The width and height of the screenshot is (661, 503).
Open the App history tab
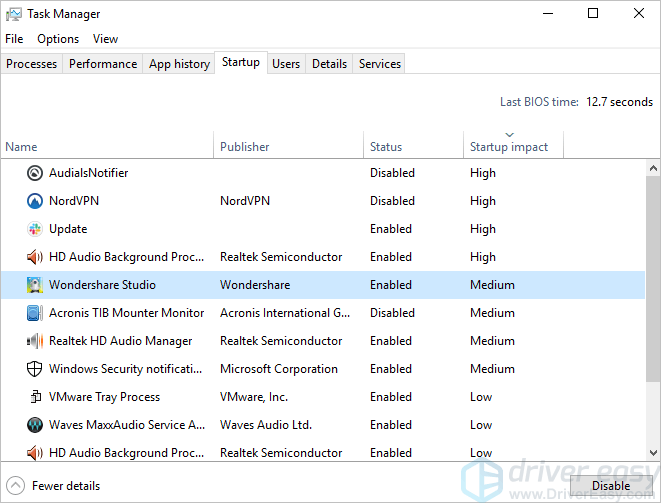click(x=179, y=64)
